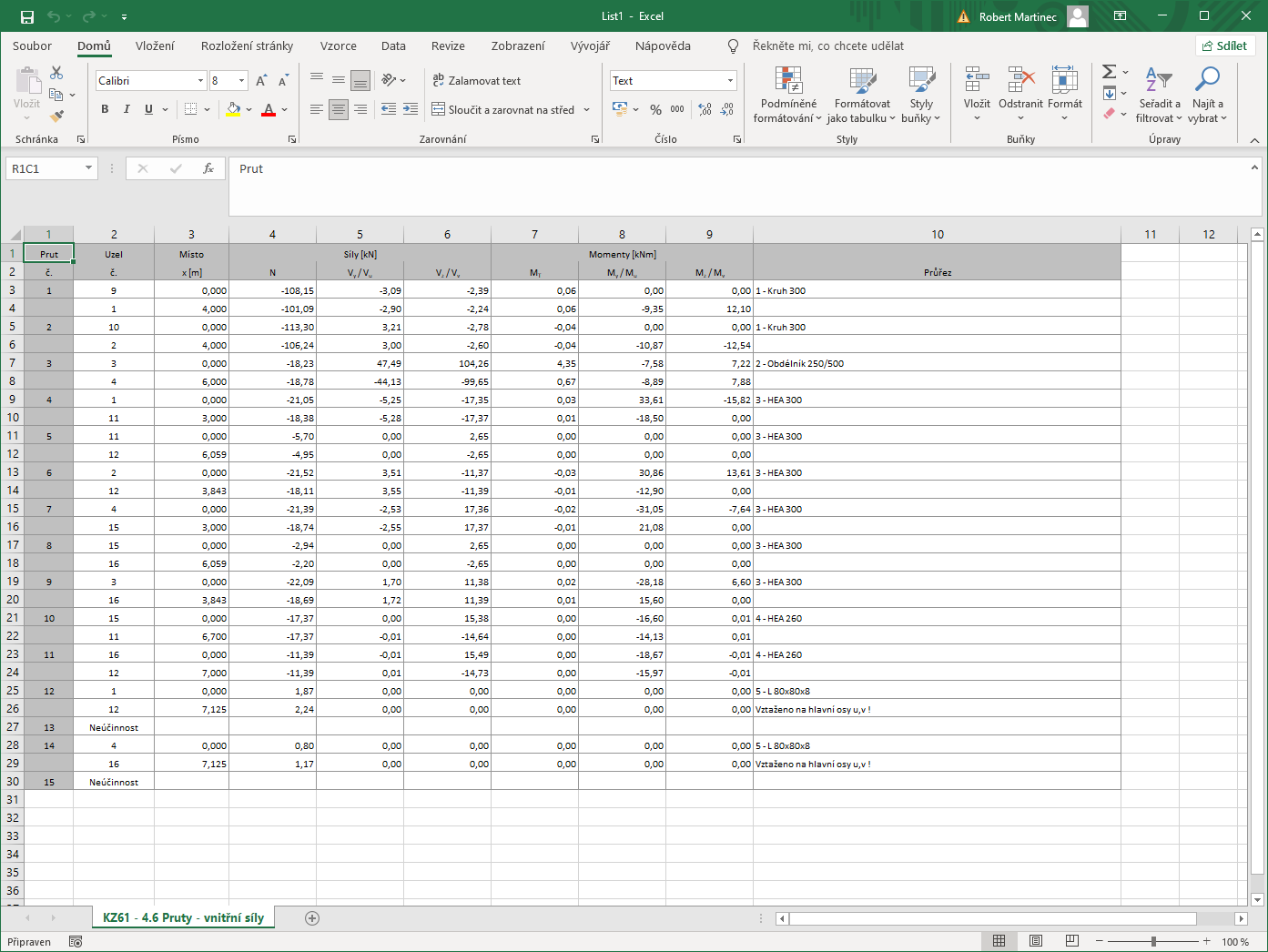This screenshot has width=1268, height=952.
Task: Paste with the Vložit clipboard button
Action: [x=26, y=94]
